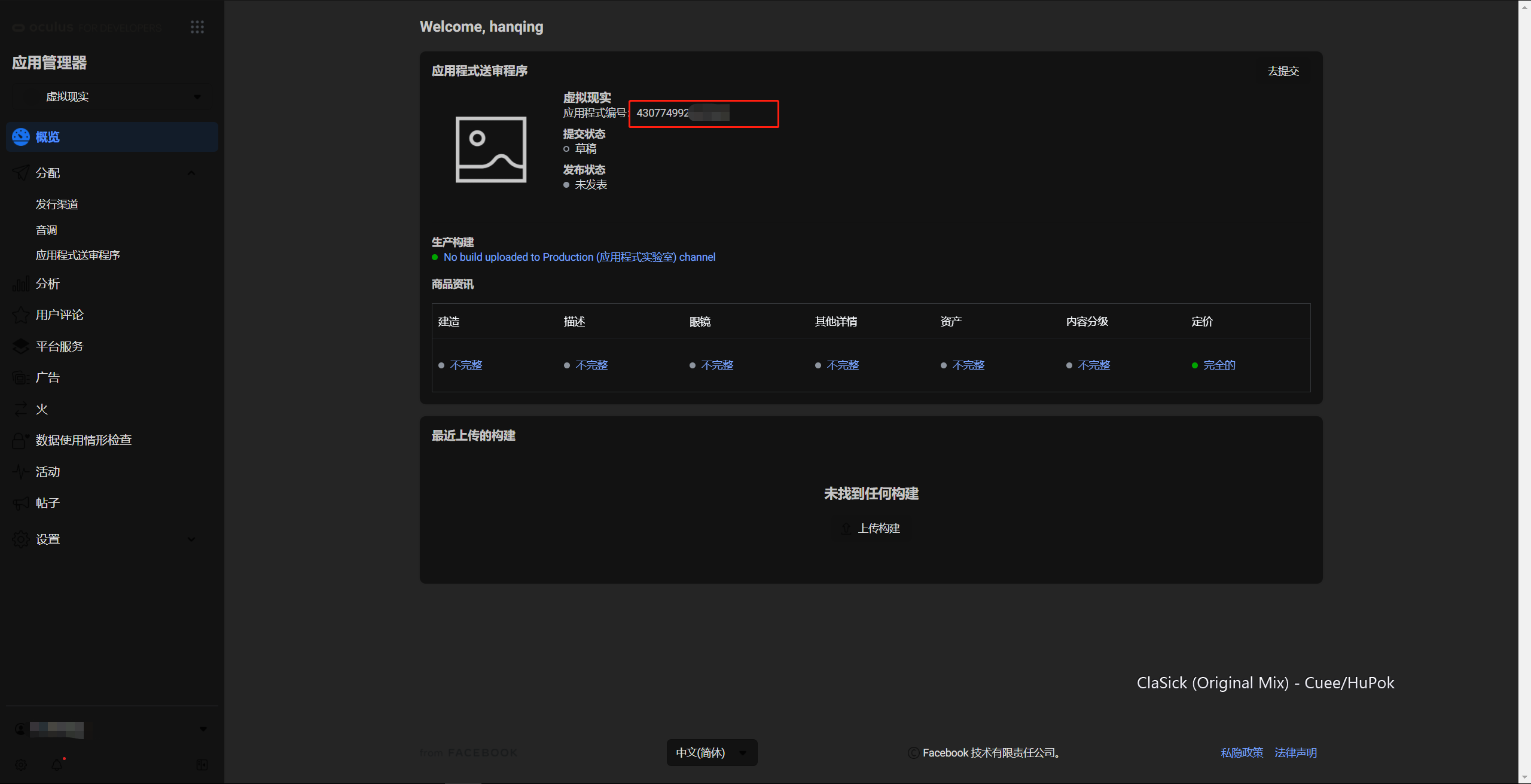Viewport: 1531px width, 784px height.
Task: Open 不完整 status under 描述
Action: point(592,365)
